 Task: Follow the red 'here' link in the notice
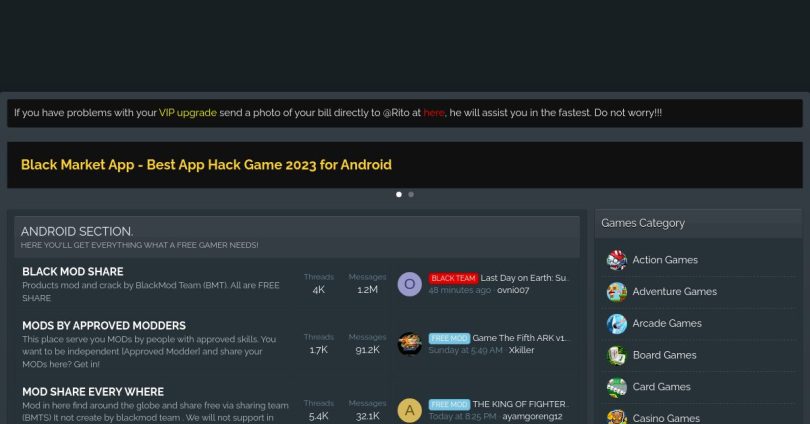pos(434,113)
